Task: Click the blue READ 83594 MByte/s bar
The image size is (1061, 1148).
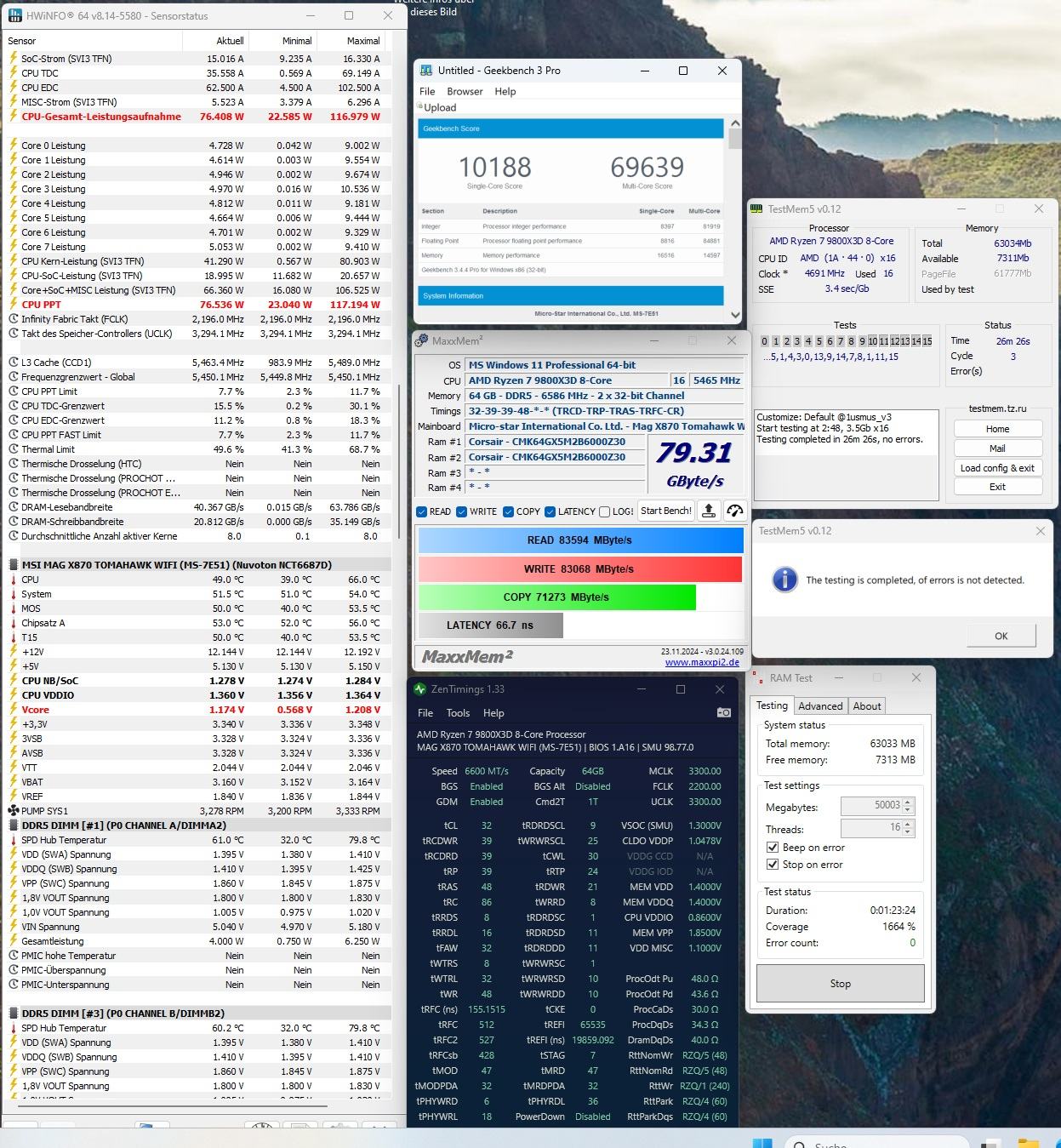Action: click(x=580, y=540)
